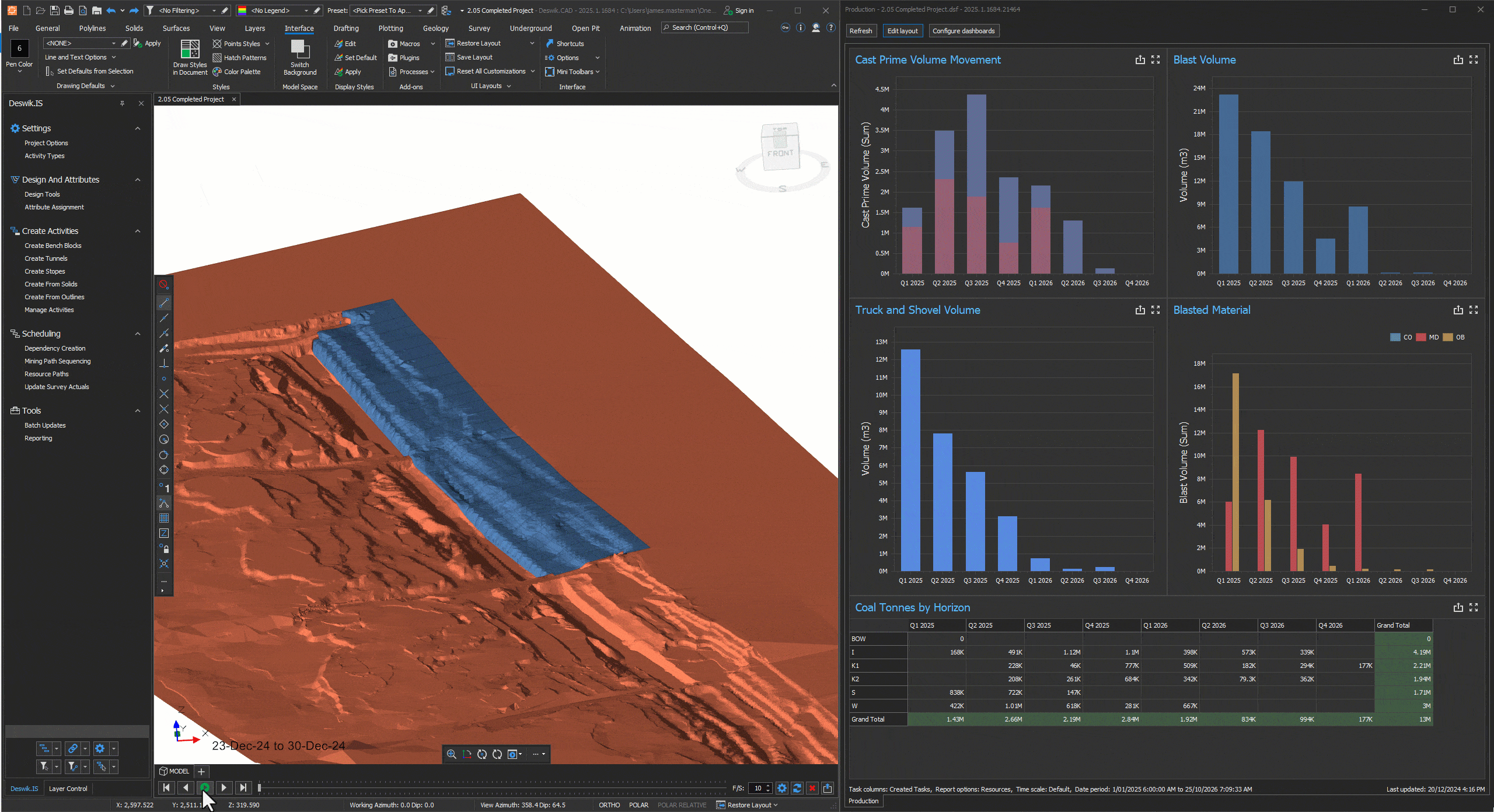
Task: Click the Save Layout icon
Action: pos(450,57)
